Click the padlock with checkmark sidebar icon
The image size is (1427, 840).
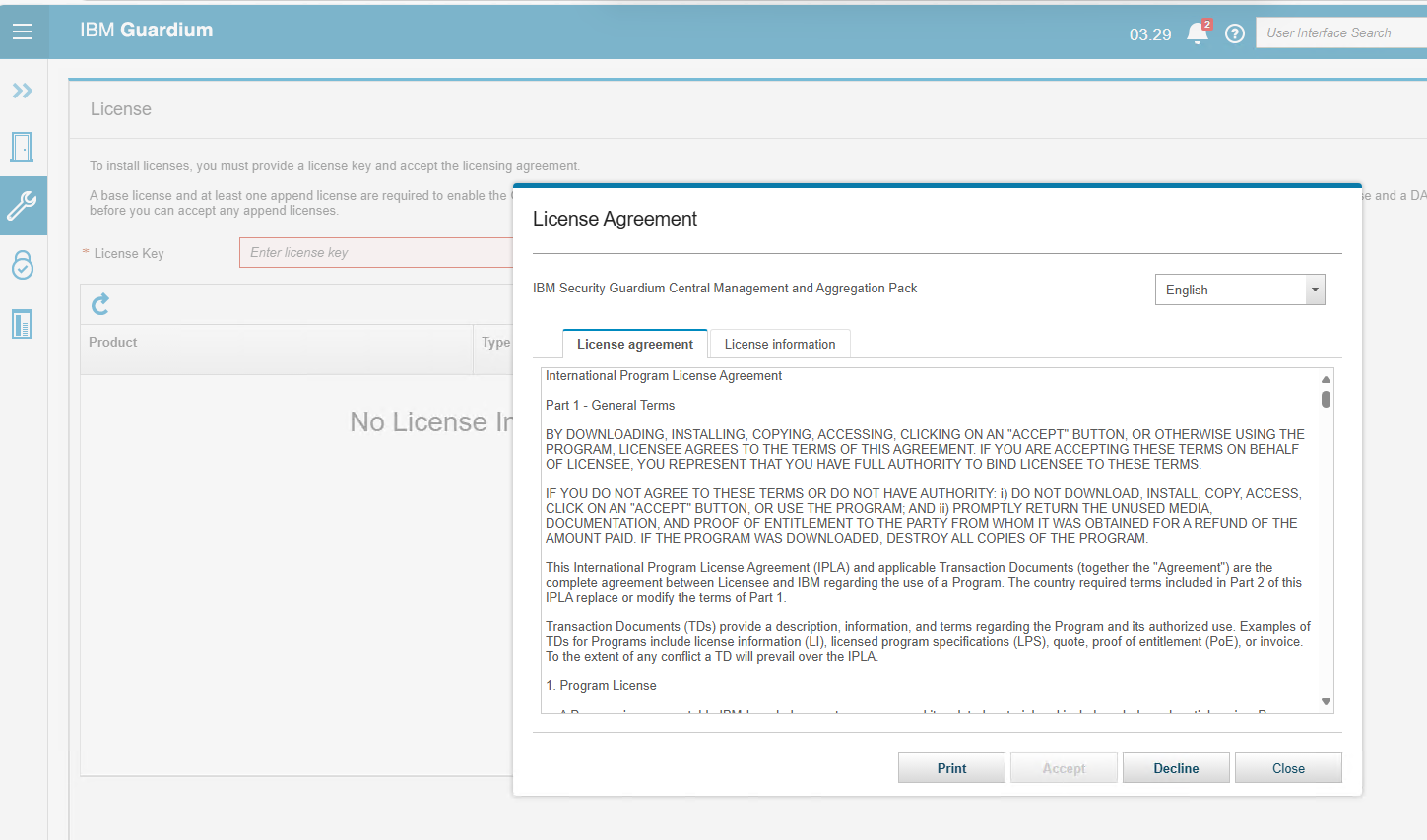pos(23,265)
